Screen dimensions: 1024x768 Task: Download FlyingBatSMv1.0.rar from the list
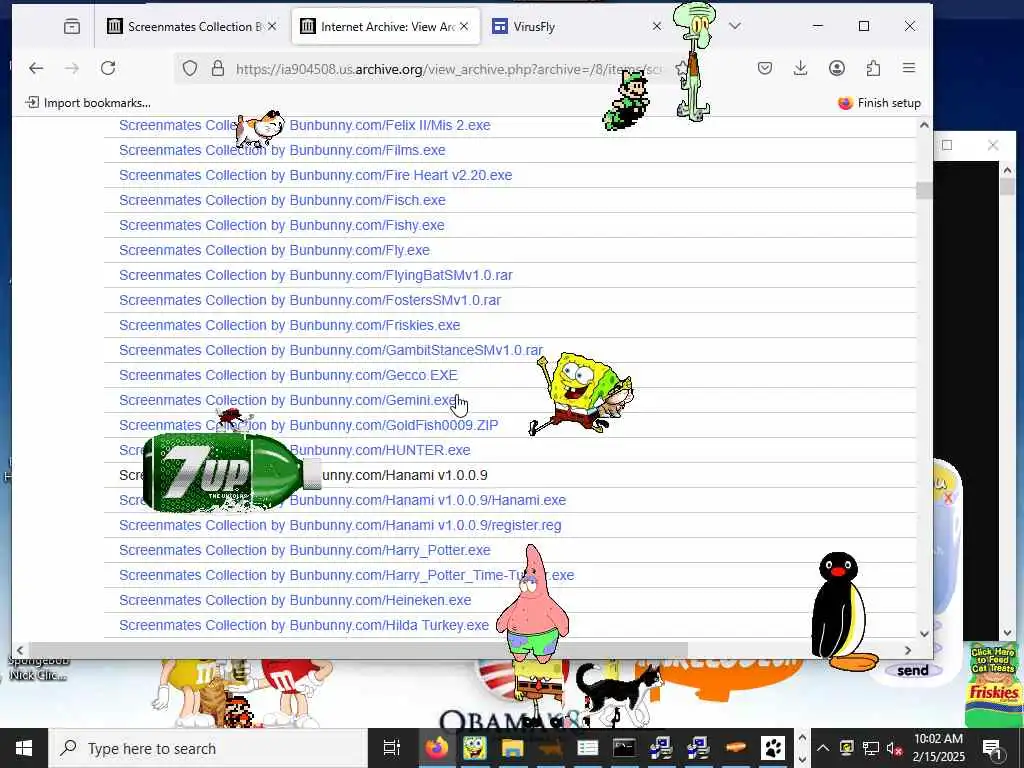[315, 275]
